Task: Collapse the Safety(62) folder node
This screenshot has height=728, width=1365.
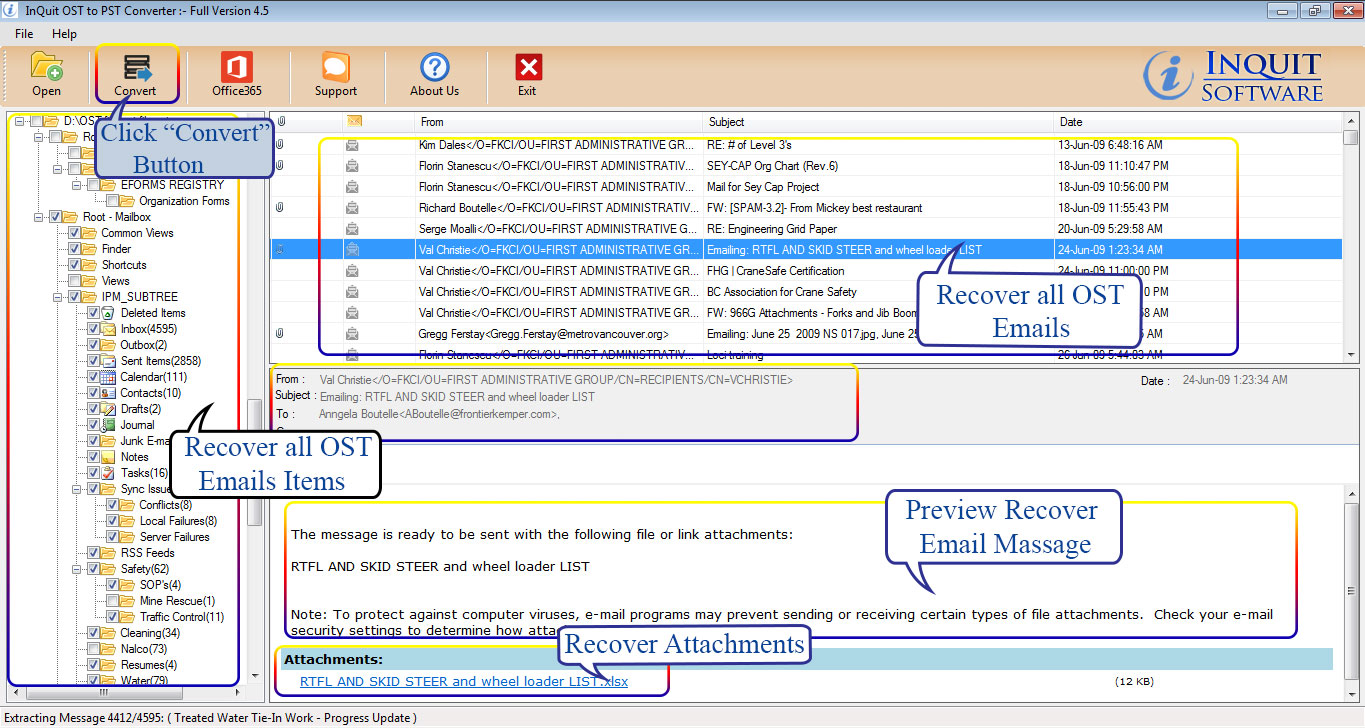Action: 76,569
